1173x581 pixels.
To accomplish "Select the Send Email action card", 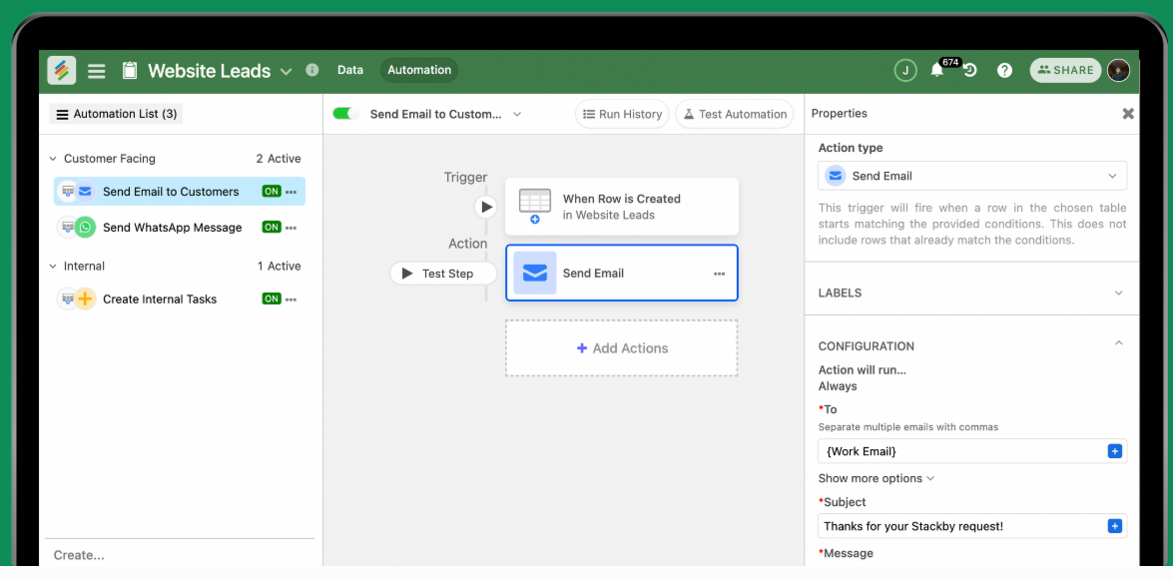I will click(622, 273).
